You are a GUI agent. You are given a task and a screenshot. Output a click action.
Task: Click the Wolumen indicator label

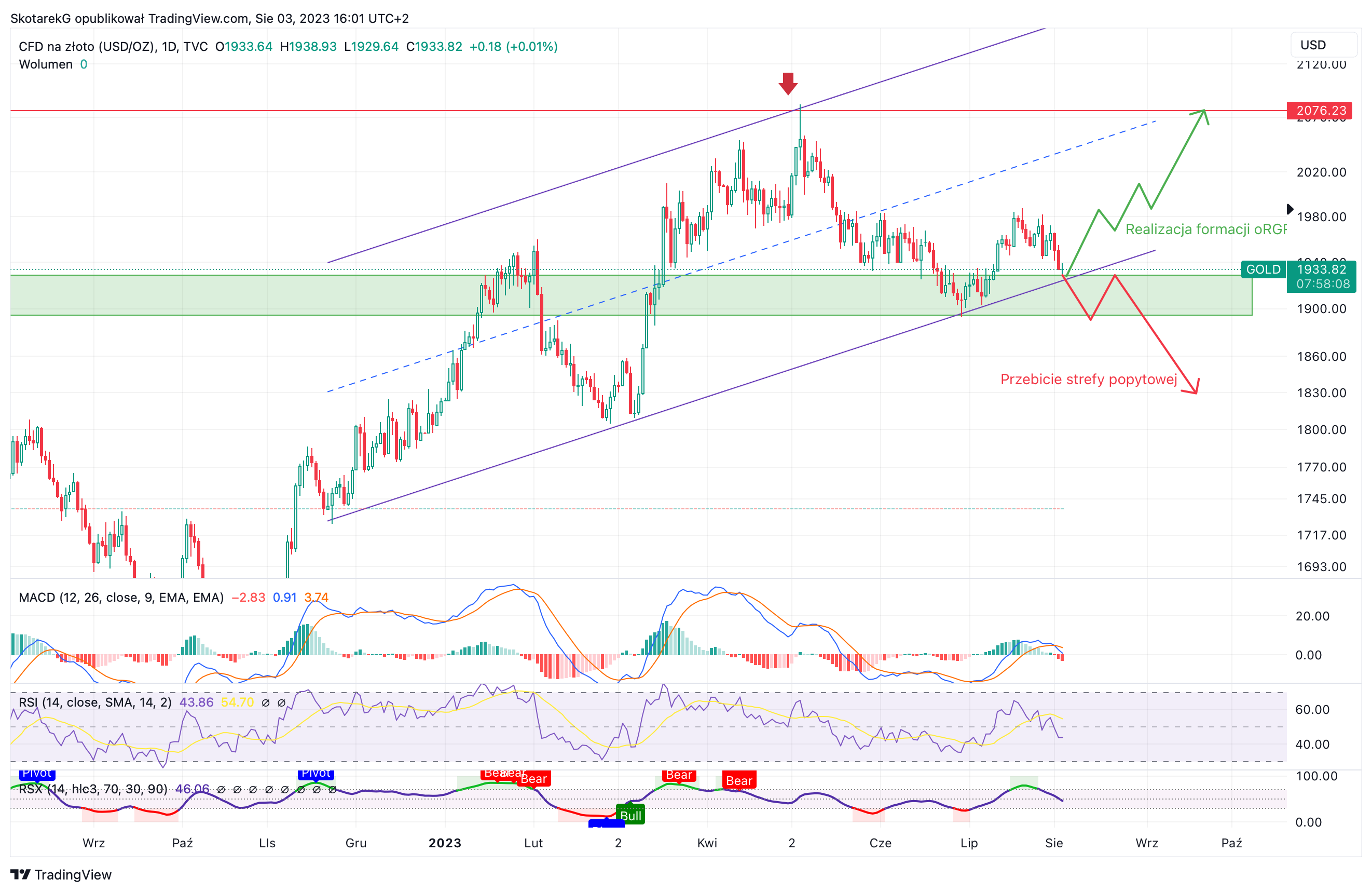(46, 64)
